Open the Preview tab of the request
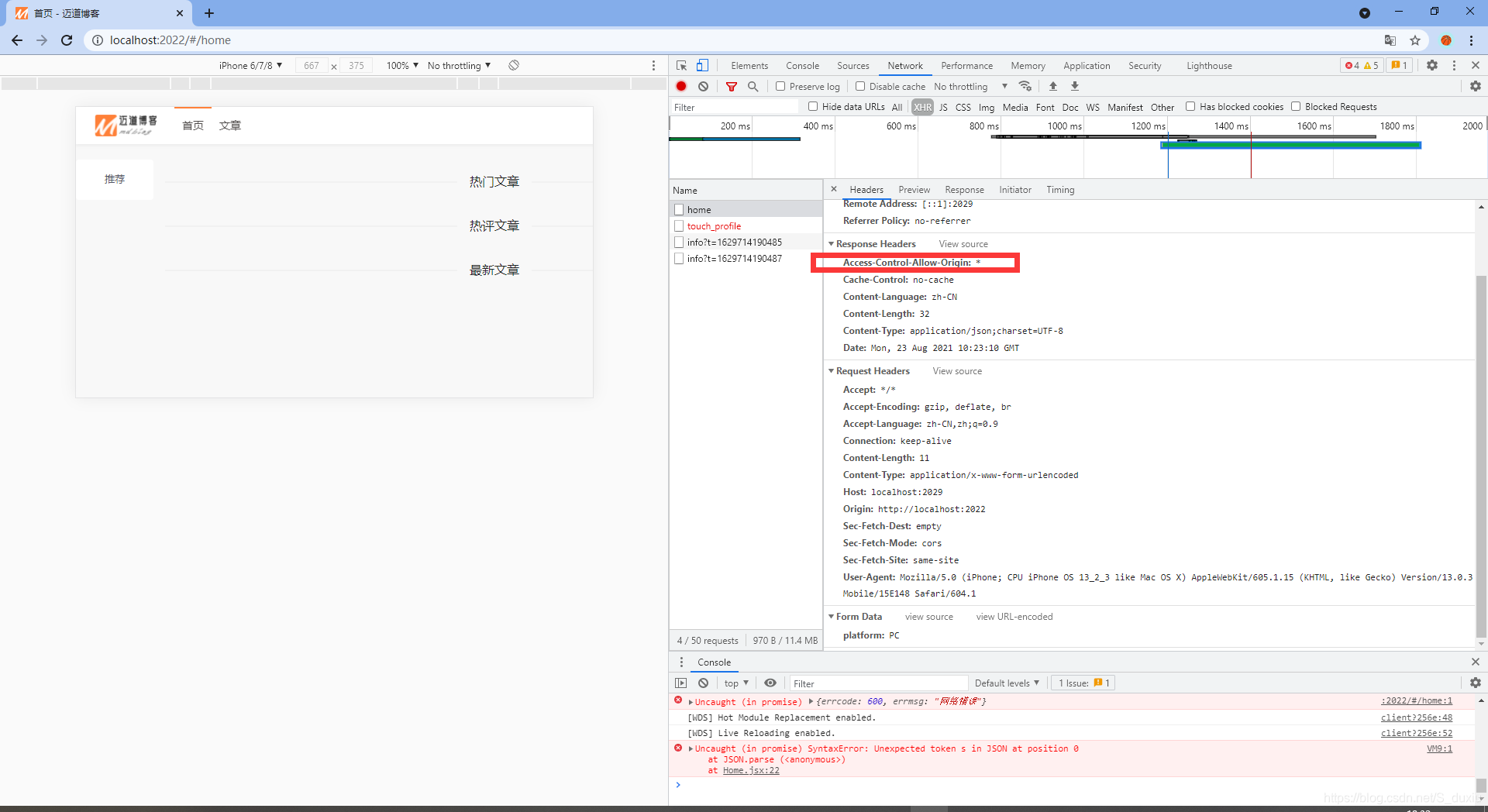The height and width of the screenshot is (812, 1488). coord(914,190)
